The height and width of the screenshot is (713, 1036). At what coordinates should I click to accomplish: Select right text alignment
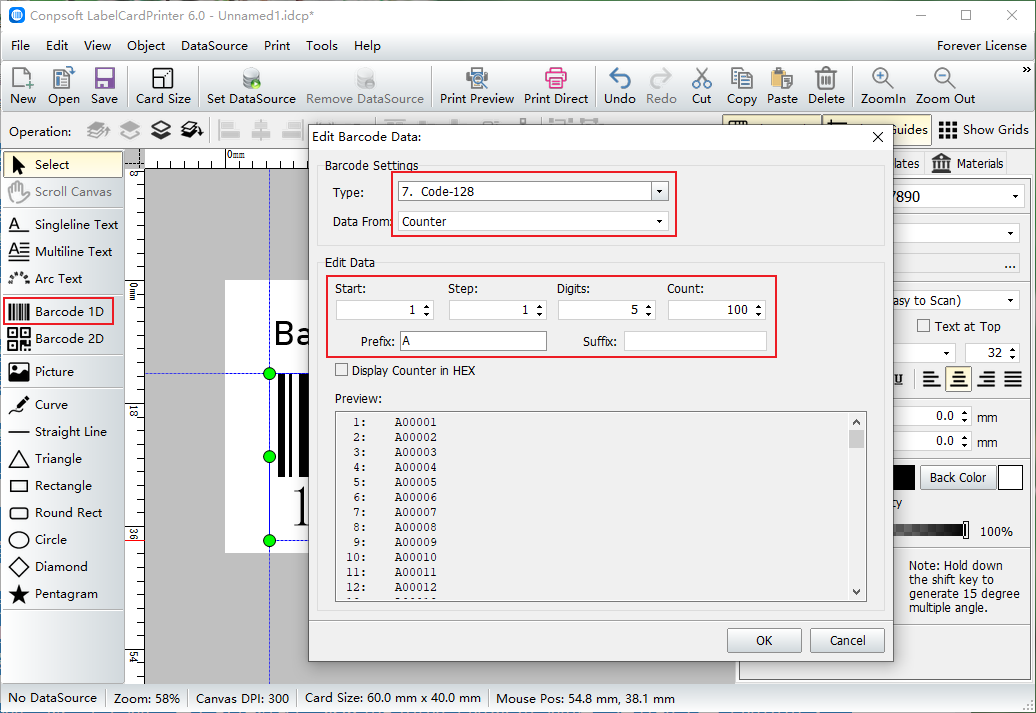click(x=986, y=379)
